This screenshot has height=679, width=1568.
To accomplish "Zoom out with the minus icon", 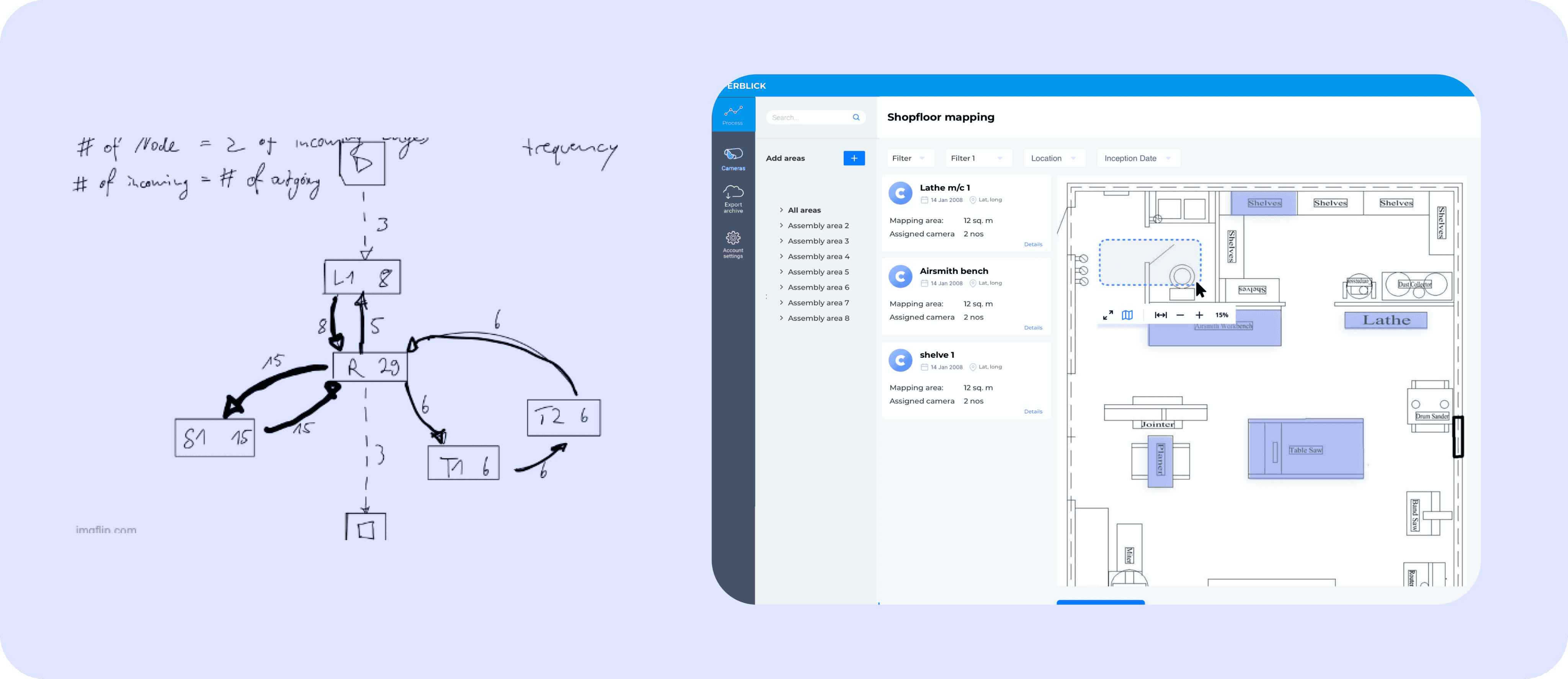I will pyautogui.click(x=1180, y=315).
